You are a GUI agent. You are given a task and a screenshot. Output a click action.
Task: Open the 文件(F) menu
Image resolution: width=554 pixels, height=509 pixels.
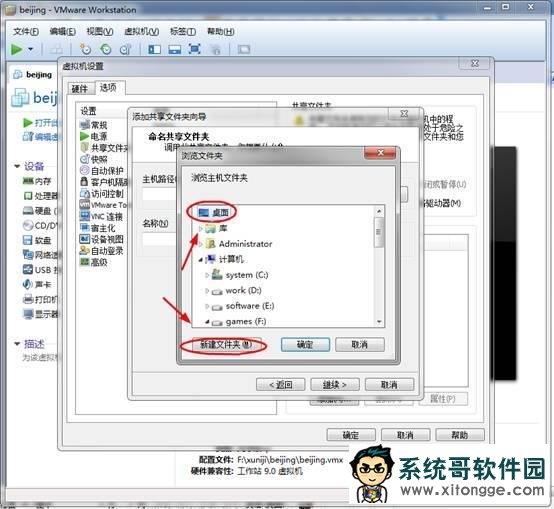coord(26,31)
